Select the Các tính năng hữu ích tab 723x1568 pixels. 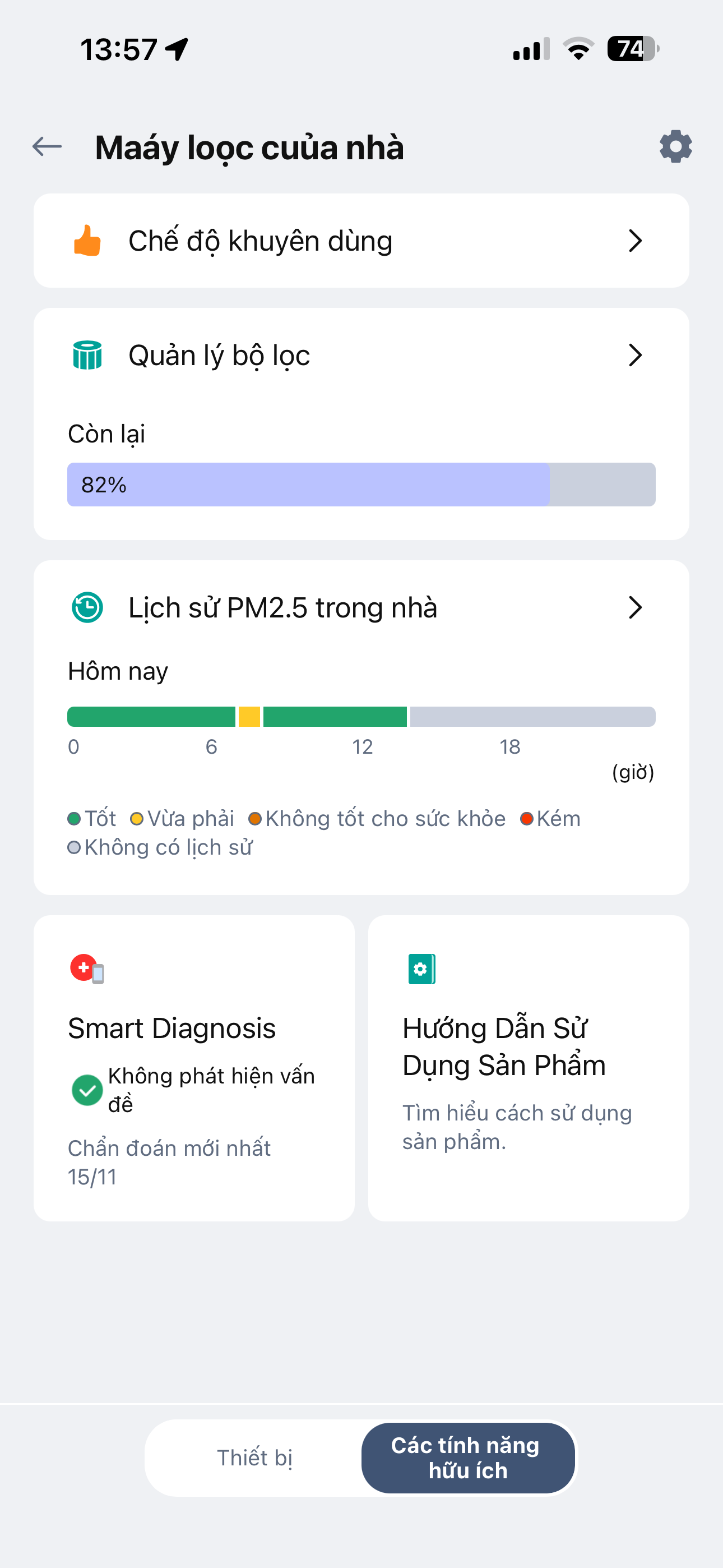tap(467, 1458)
